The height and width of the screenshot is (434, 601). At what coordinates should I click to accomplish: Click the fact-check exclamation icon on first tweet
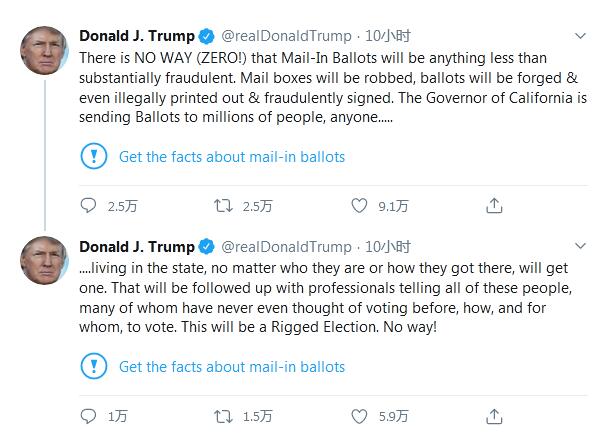coord(92,157)
